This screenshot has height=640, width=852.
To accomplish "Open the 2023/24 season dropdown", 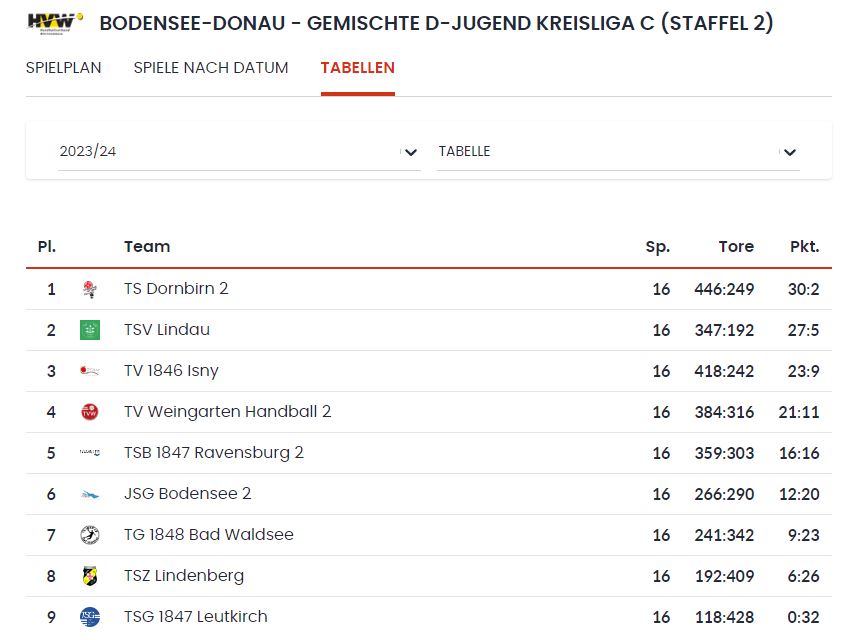I will click(x=239, y=152).
